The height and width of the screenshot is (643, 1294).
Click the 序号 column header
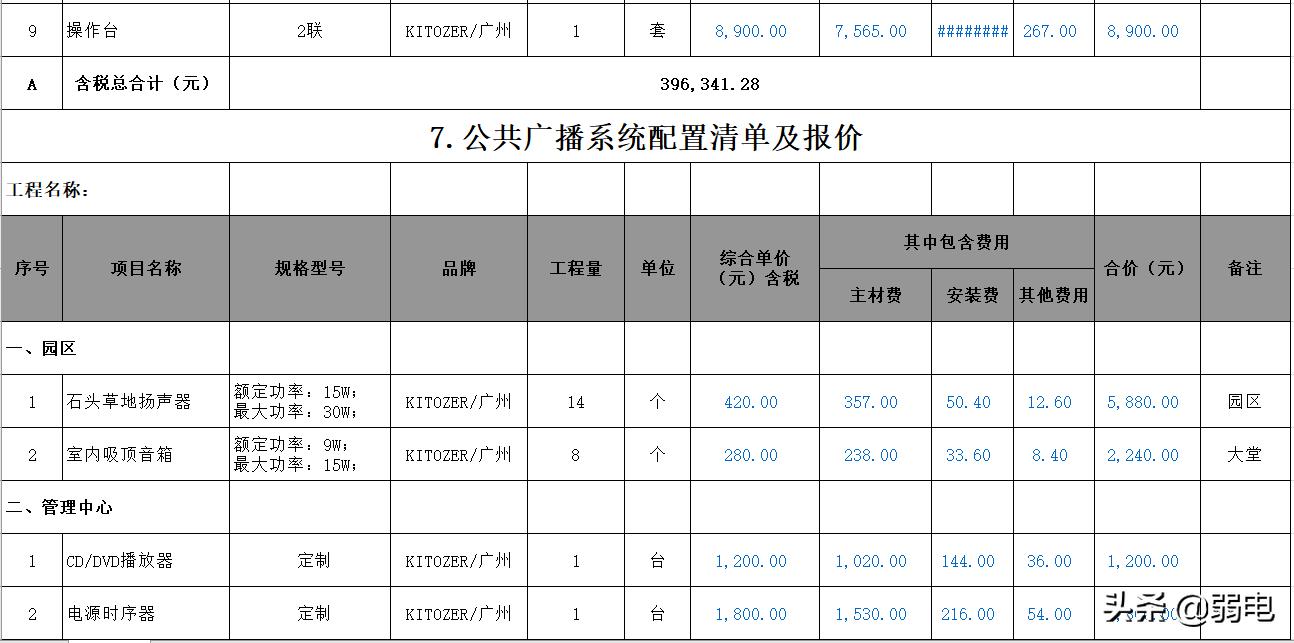(32, 268)
